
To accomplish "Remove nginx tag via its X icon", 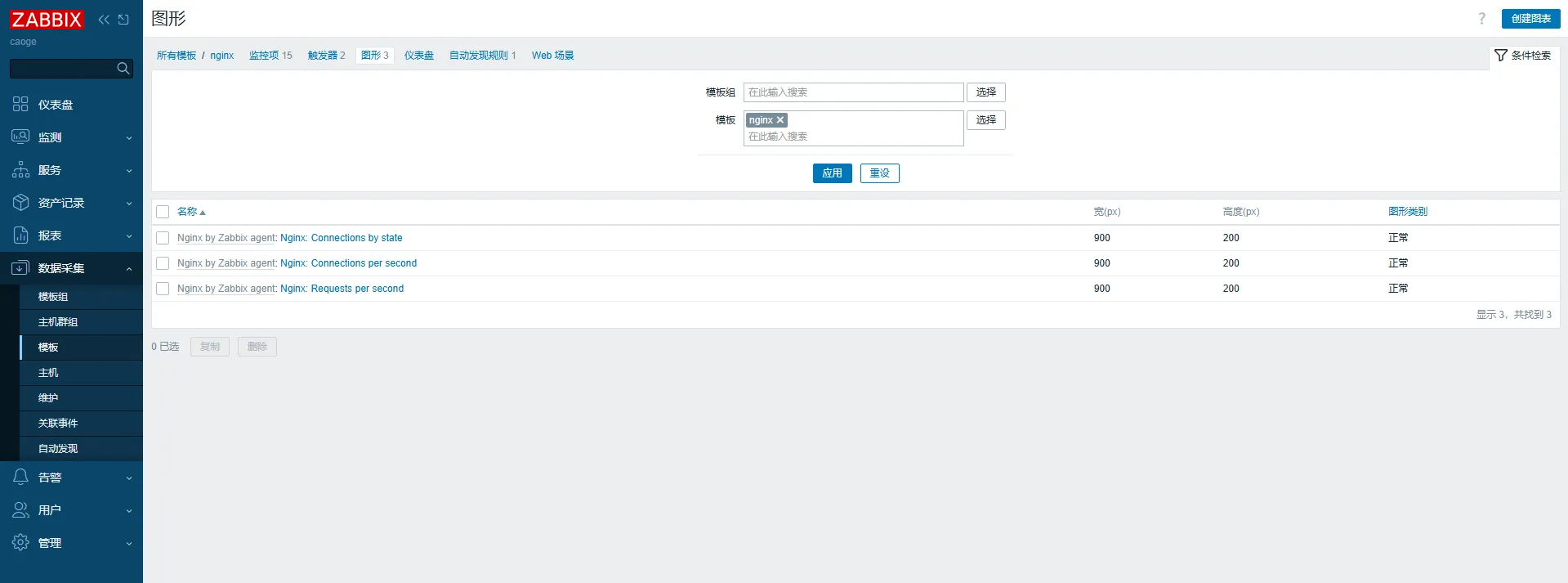I will coord(780,120).
